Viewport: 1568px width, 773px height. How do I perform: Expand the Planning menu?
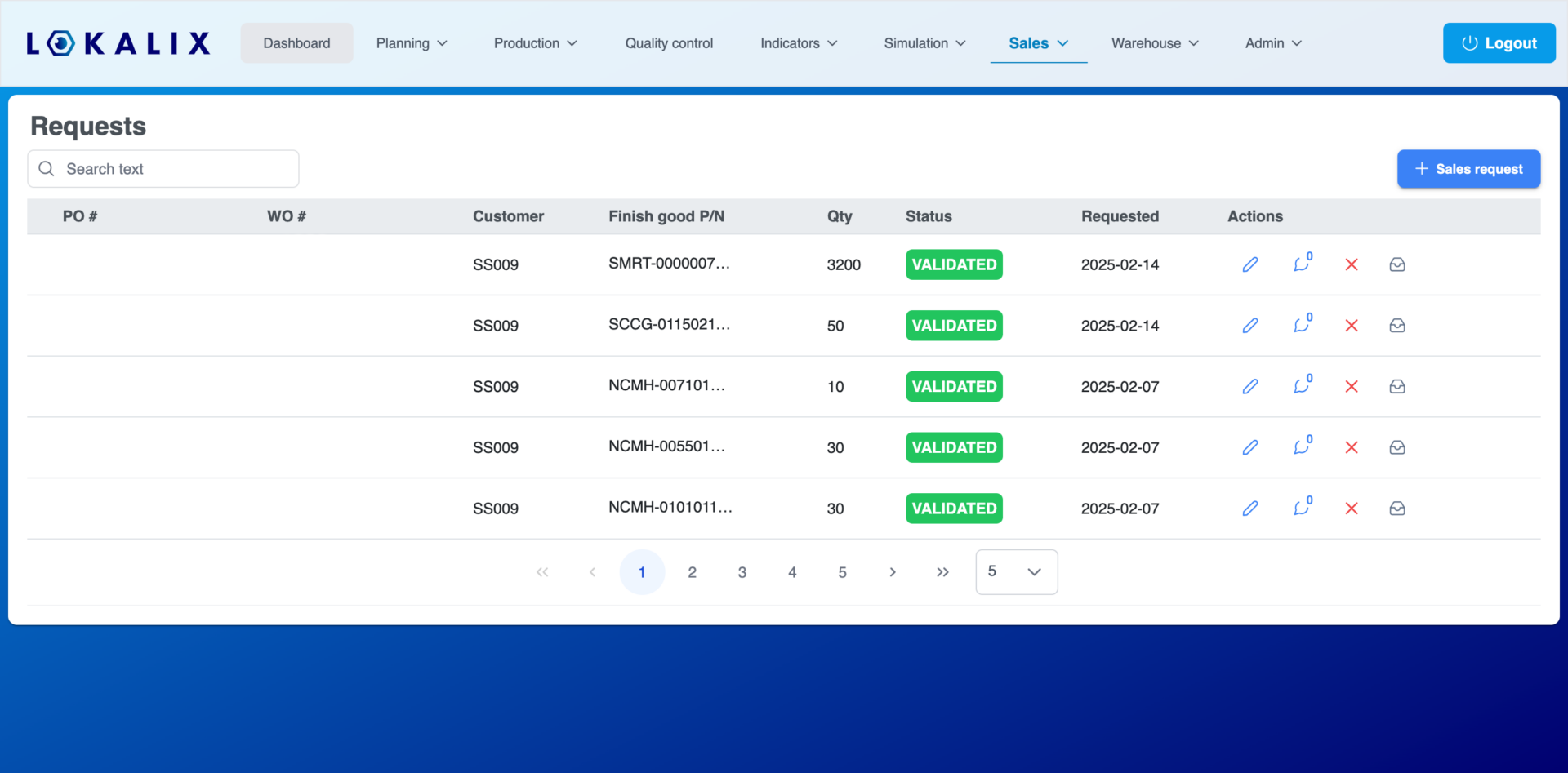(x=412, y=43)
